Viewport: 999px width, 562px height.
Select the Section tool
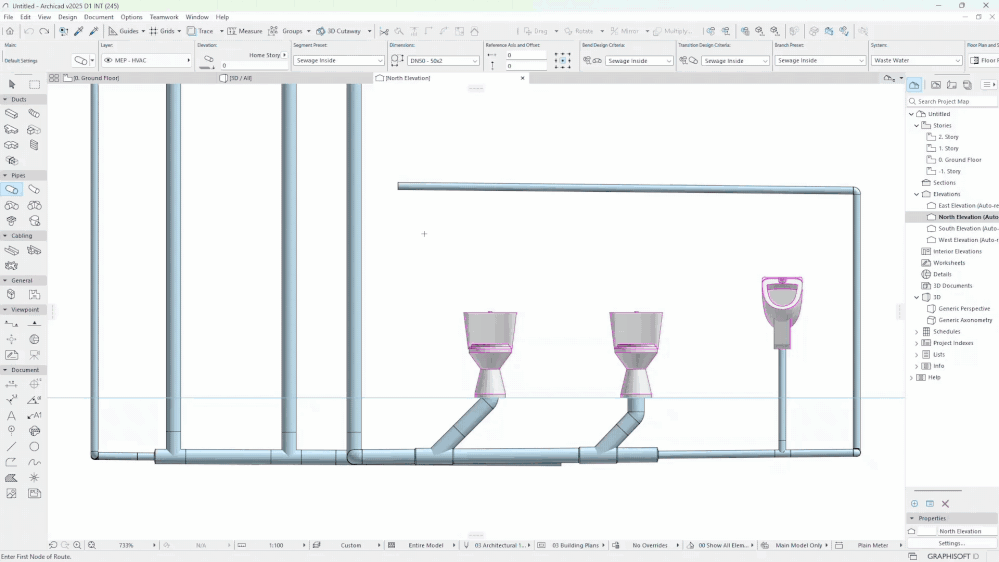point(11,324)
